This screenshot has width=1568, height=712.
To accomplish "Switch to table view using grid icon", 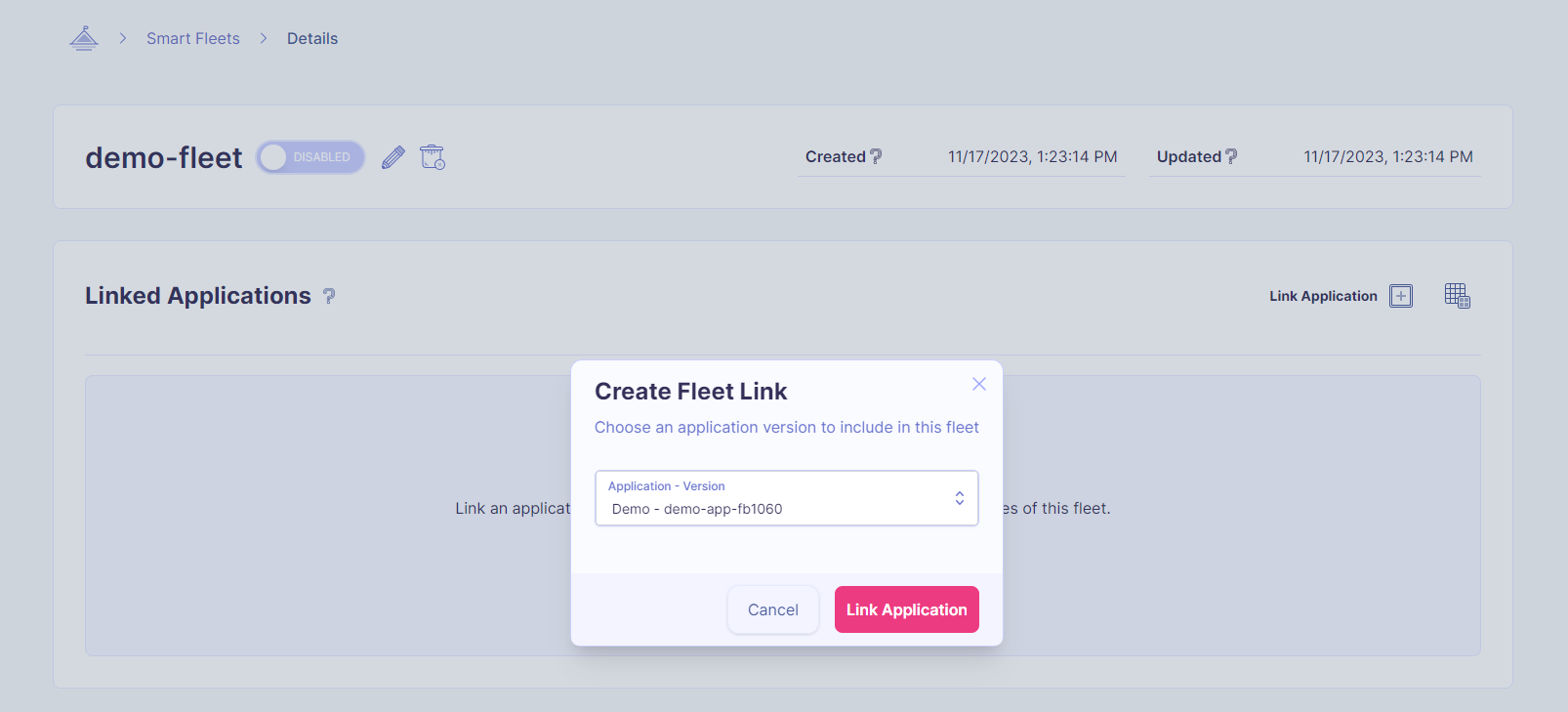I will pyautogui.click(x=1457, y=296).
